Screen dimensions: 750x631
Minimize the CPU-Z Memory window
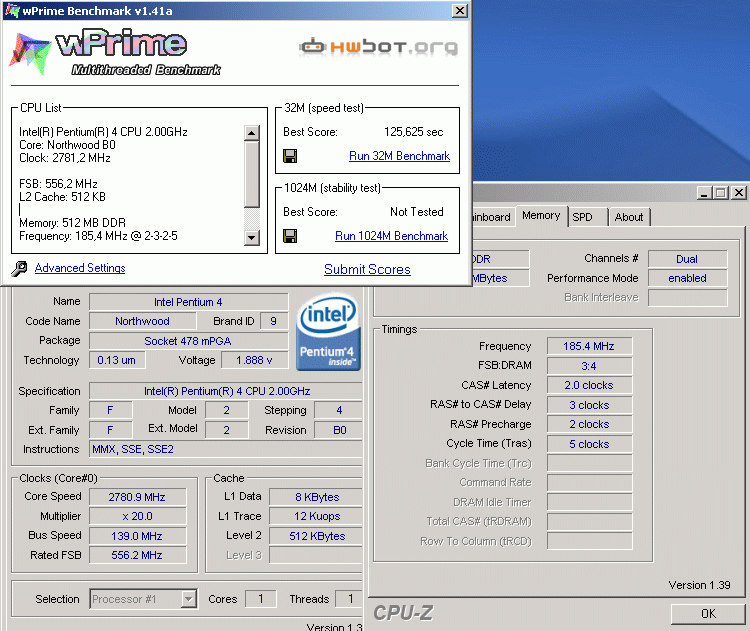[703, 193]
